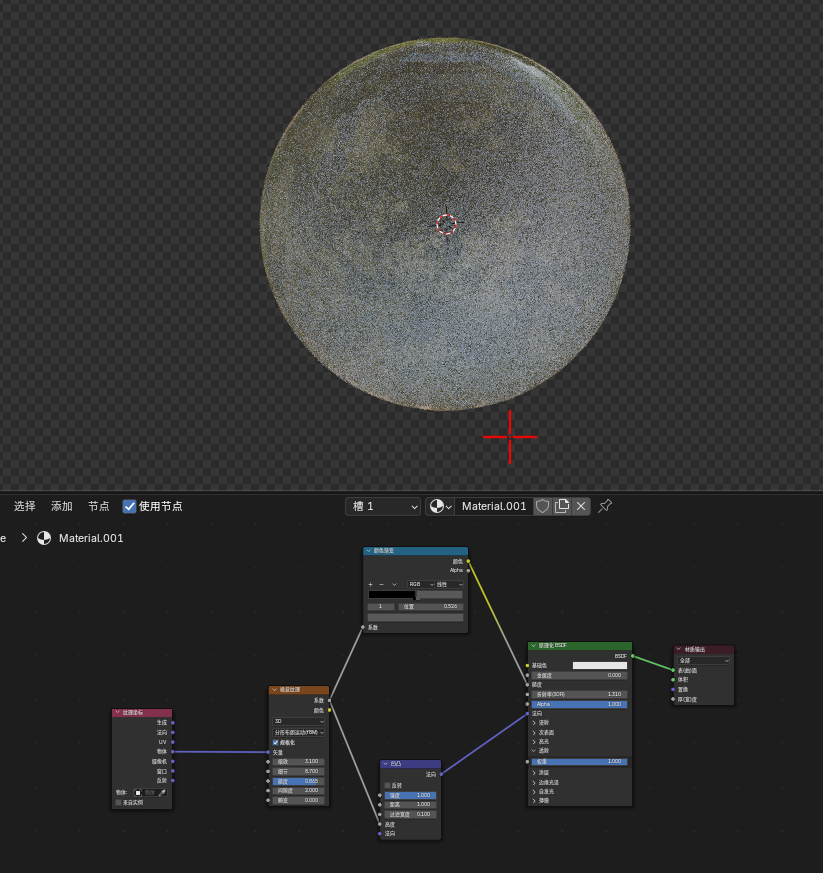Click the Alpha slider in Principled BSDF
Image resolution: width=823 pixels, height=873 pixels.
pyautogui.click(x=580, y=704)
